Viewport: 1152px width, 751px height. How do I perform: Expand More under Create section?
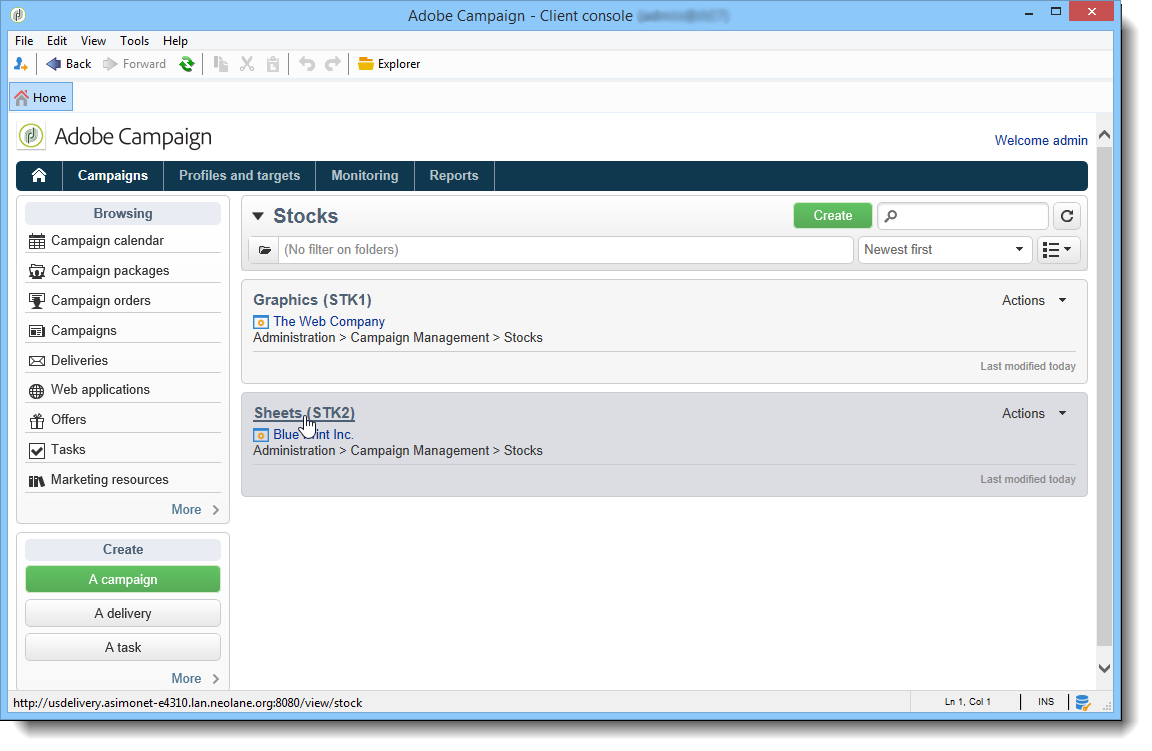tap(195, 678)
